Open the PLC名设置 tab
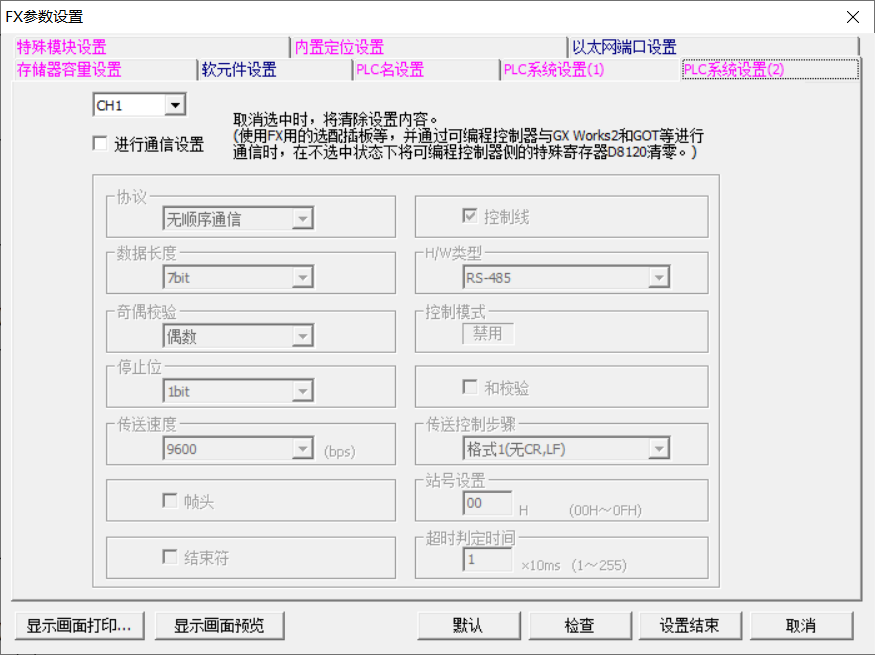The height and width of the screenshot is (655, 875). [x=390, y=69]
